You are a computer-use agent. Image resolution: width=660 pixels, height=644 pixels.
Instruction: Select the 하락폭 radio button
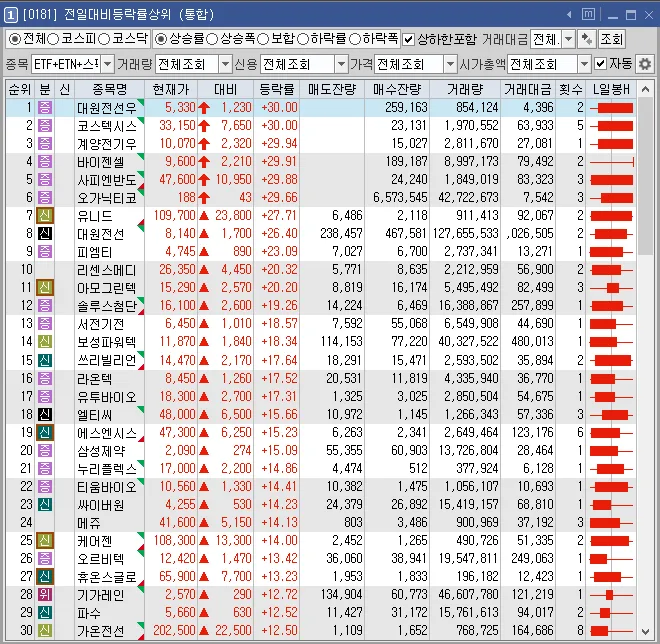355,39
